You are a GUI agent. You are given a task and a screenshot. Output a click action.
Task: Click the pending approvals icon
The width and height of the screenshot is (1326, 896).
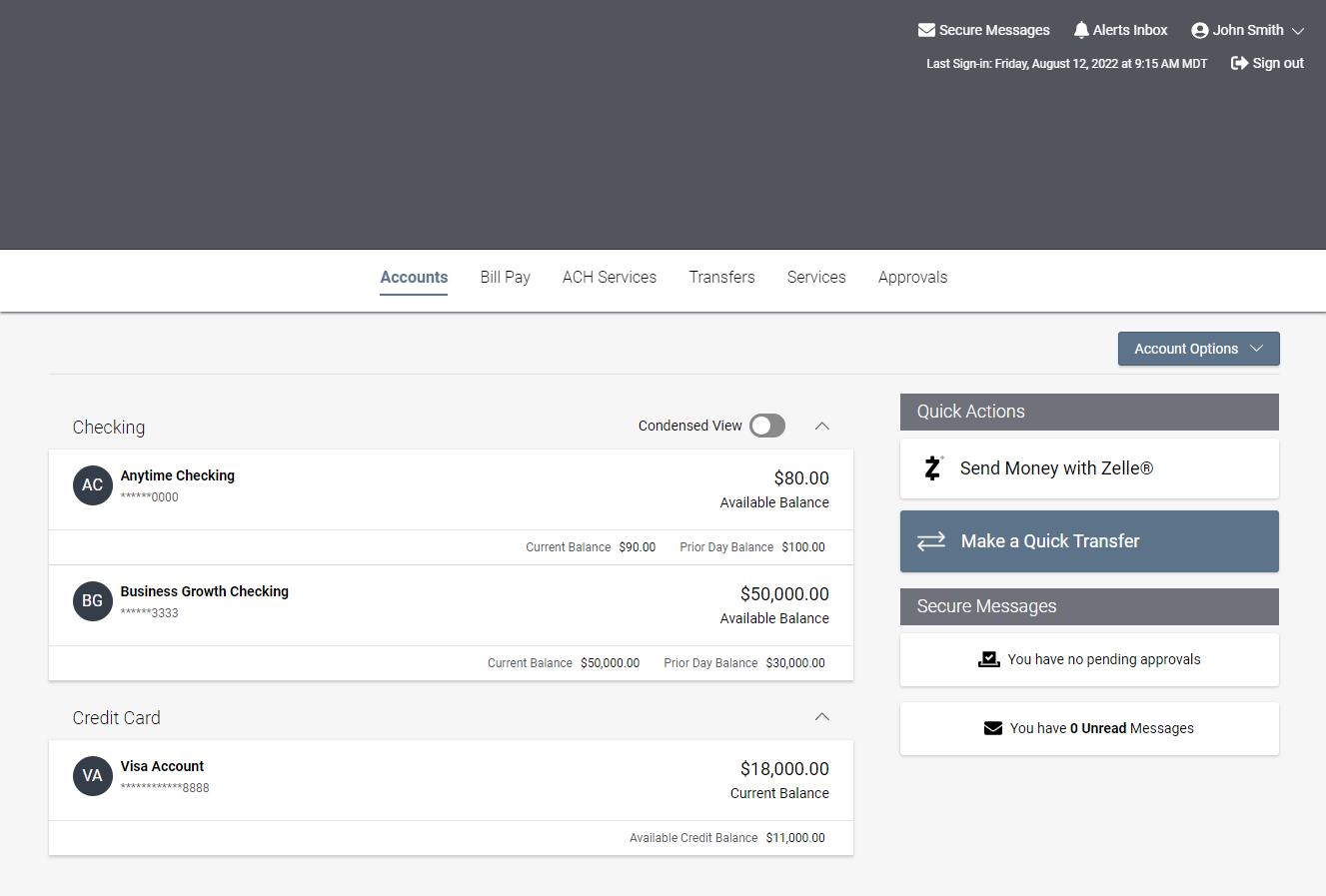[988, 659]
